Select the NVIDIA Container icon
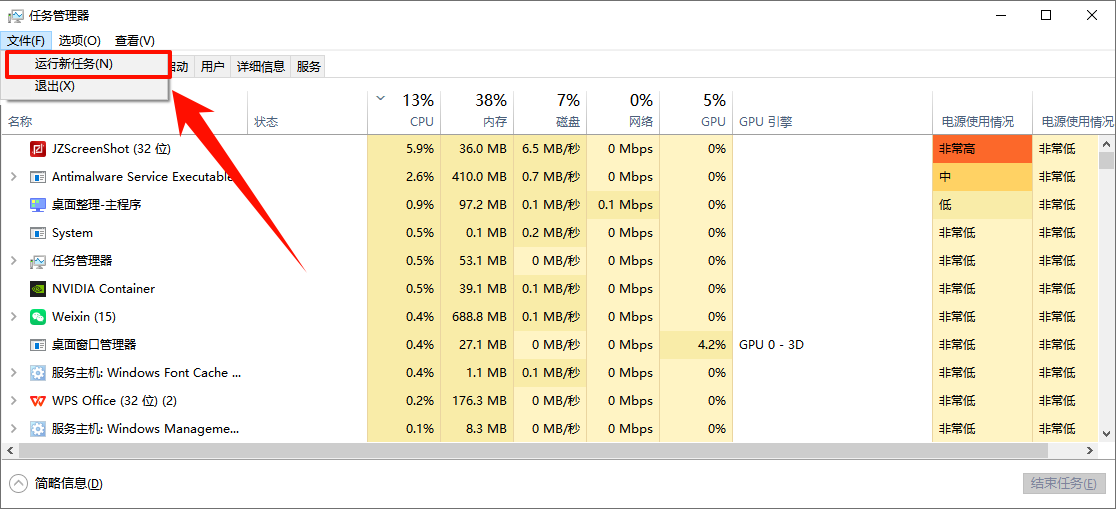 [x=38, y=289]
